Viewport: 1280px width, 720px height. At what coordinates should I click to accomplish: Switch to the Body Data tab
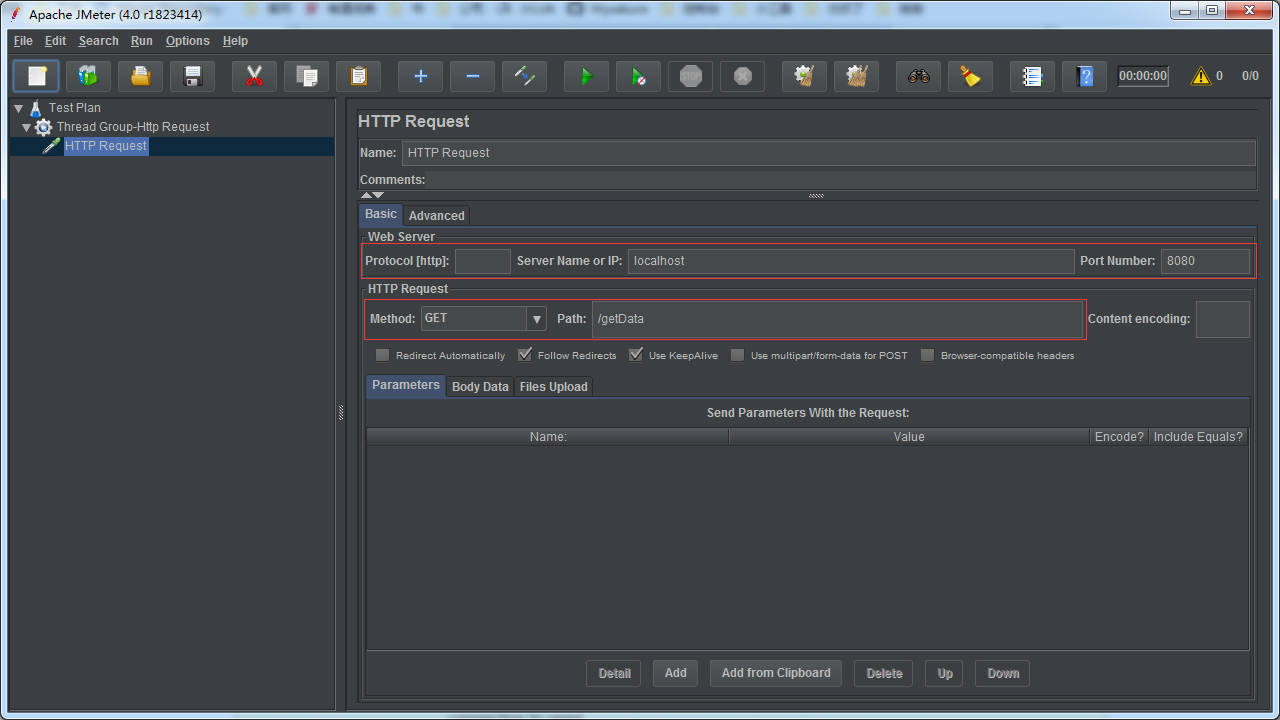click(480, 386)
